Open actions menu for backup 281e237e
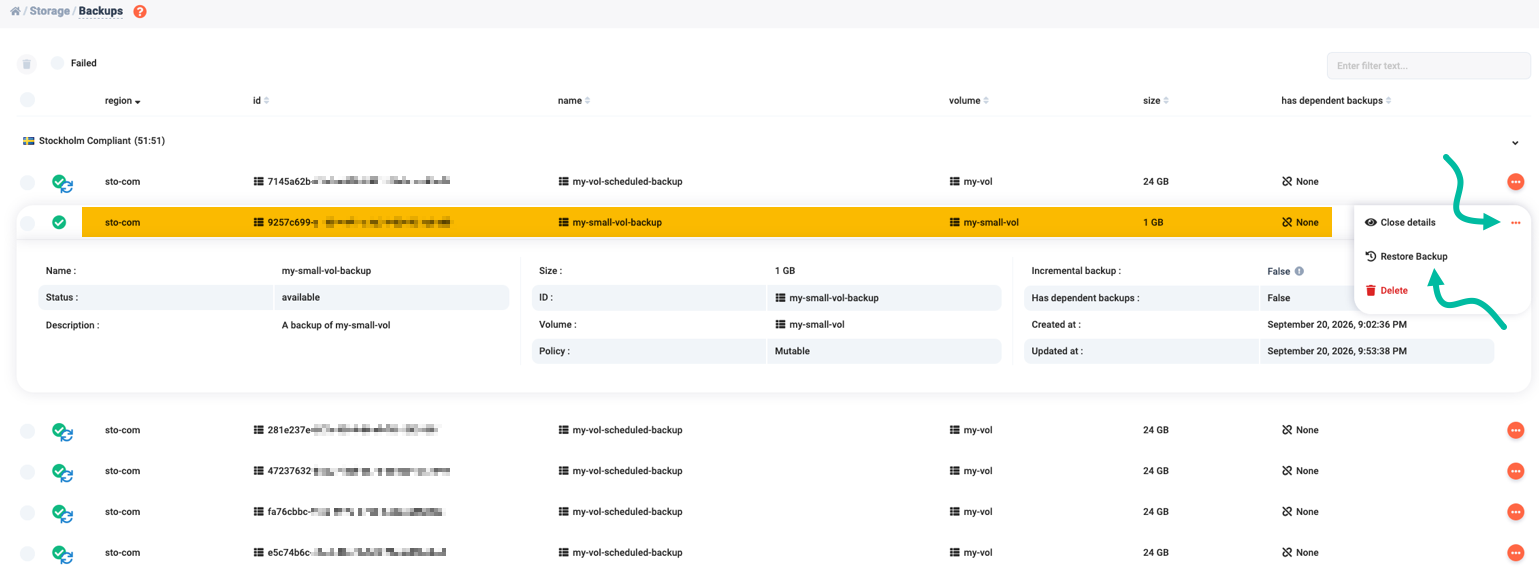 (1515, 430)
